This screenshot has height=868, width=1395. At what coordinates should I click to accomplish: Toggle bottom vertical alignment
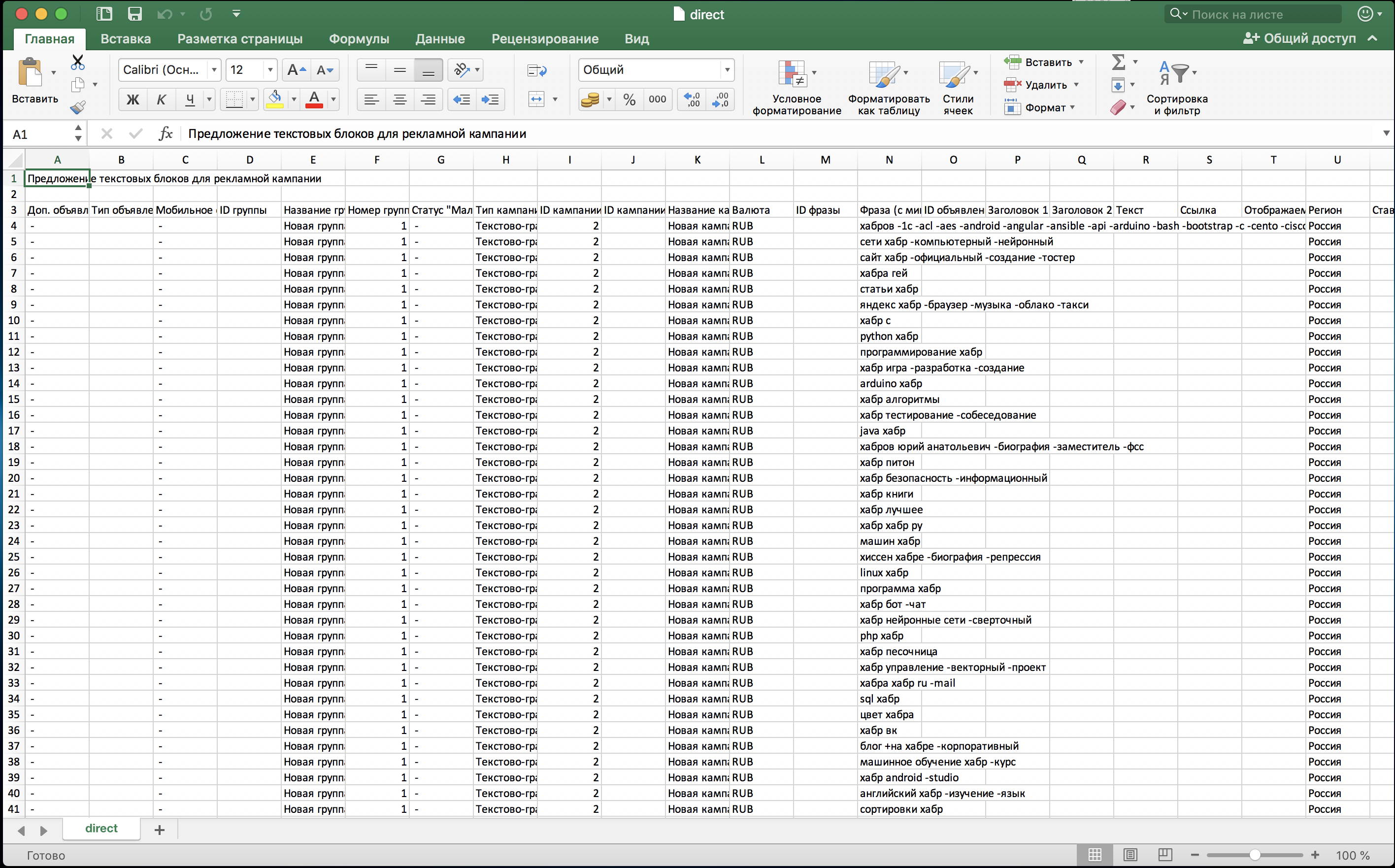(428, 69)
